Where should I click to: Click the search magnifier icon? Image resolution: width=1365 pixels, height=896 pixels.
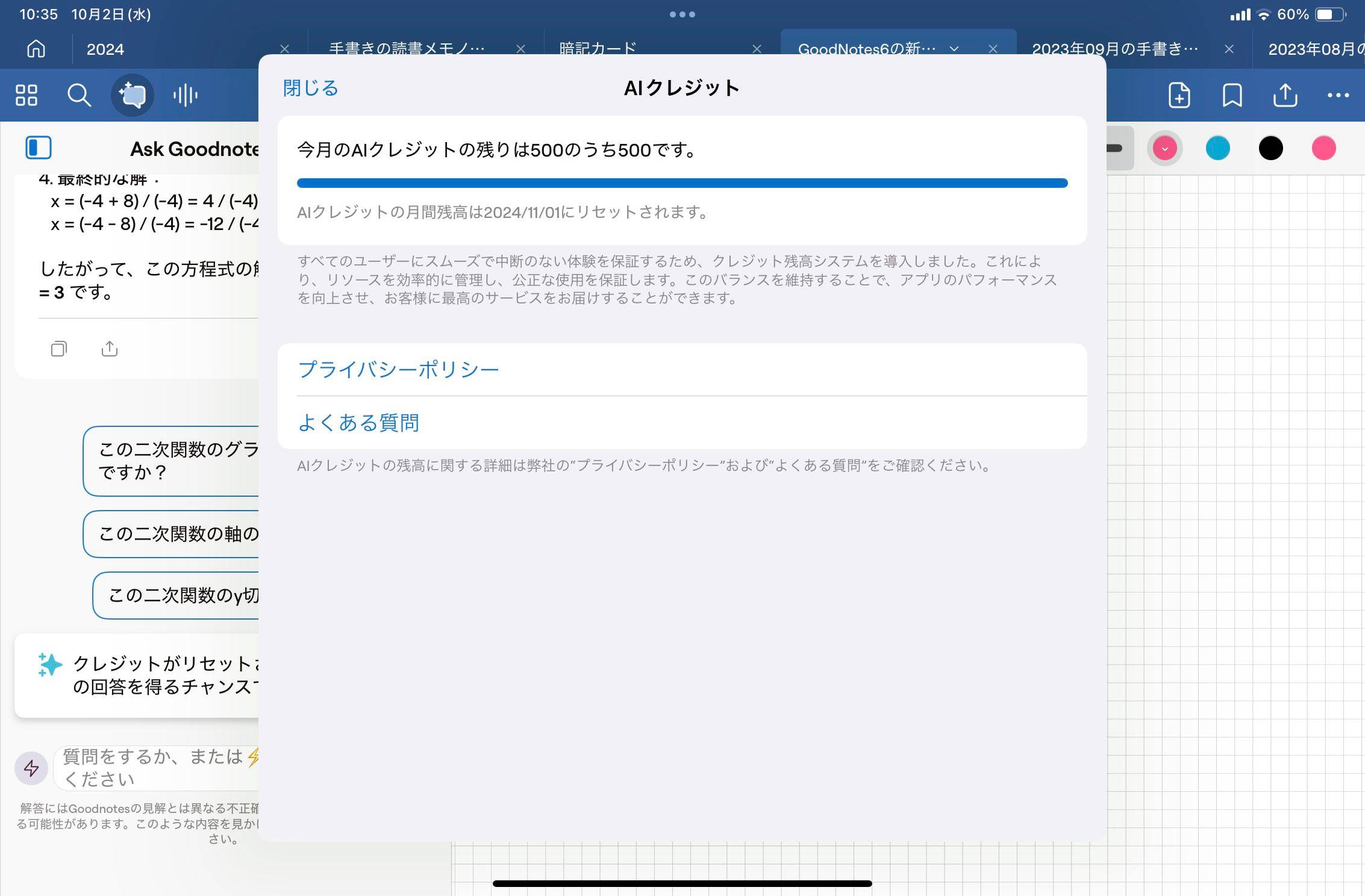(x=79, y=95)
